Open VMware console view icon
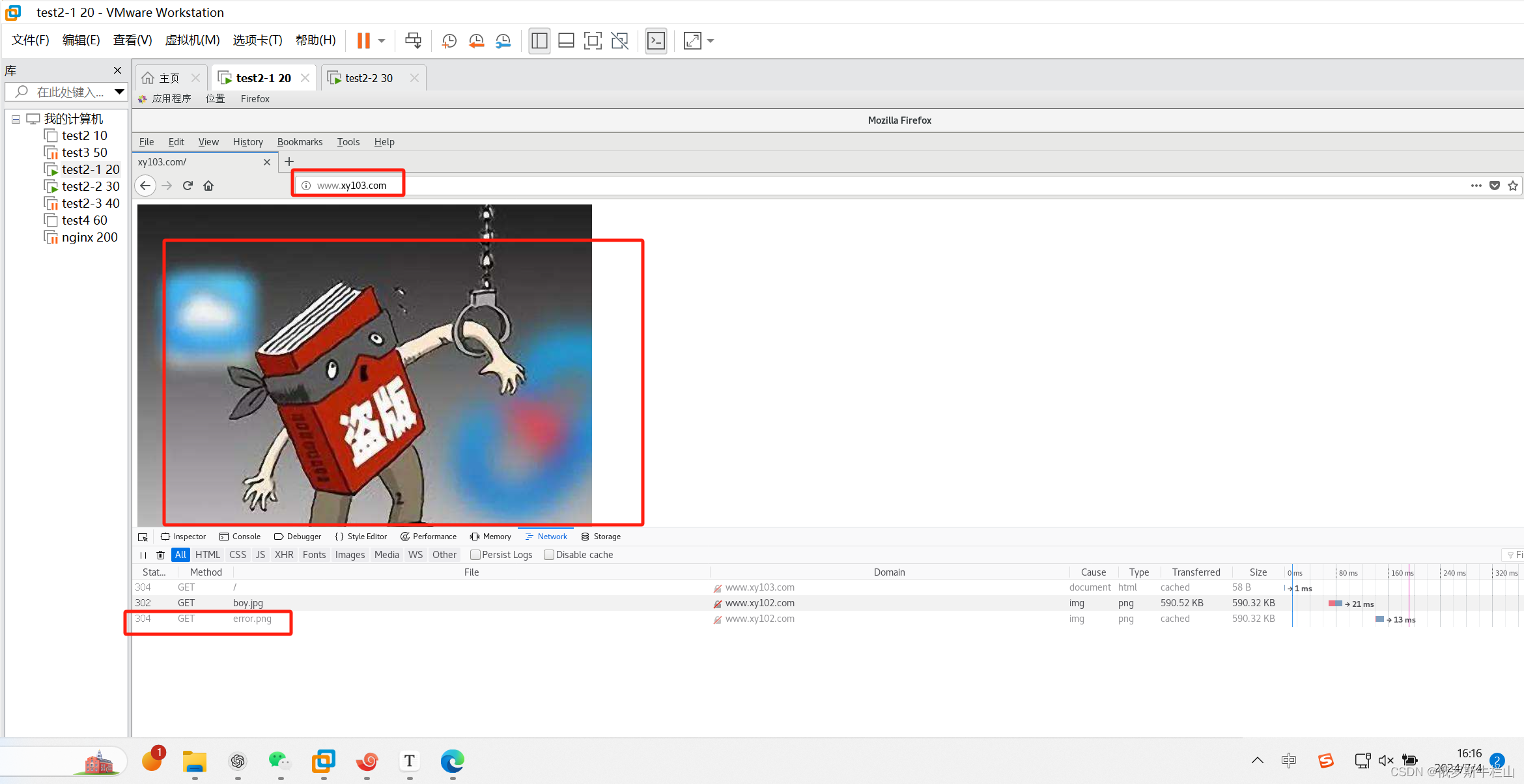The width and height of the screenshot is (1524, 784). 656,41
